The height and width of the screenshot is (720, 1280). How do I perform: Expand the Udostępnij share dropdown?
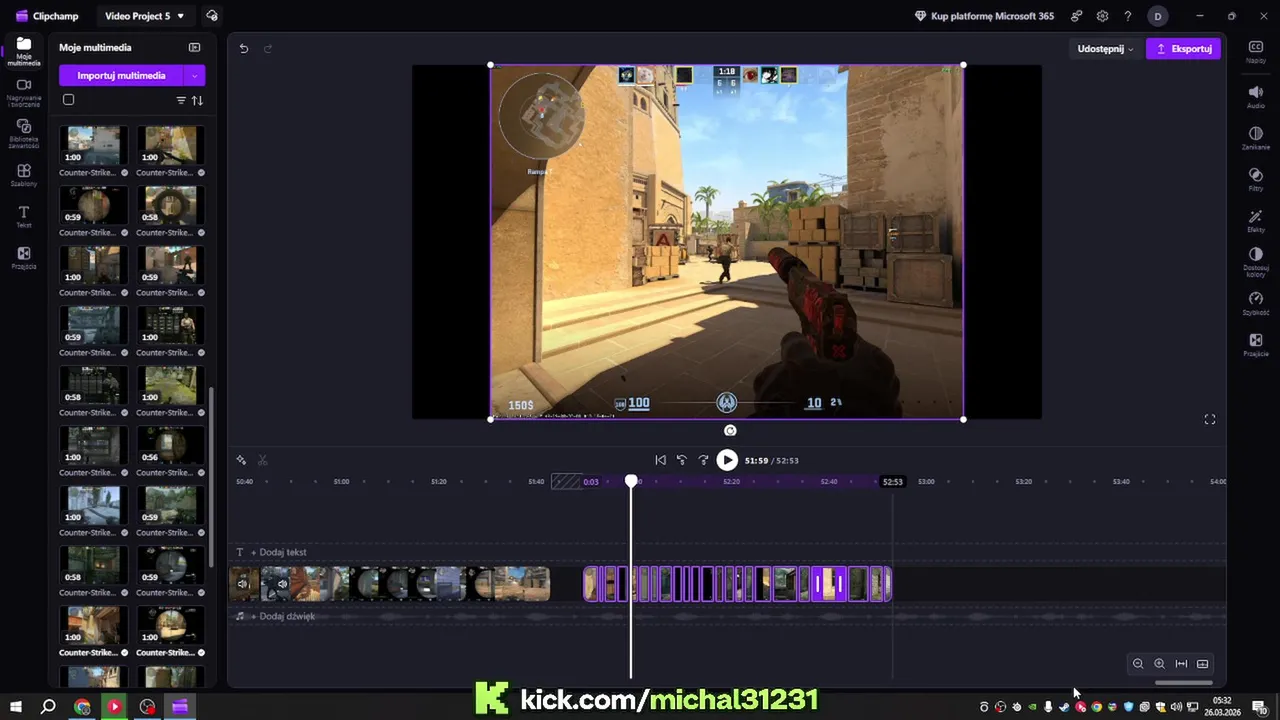[1105, 48]
